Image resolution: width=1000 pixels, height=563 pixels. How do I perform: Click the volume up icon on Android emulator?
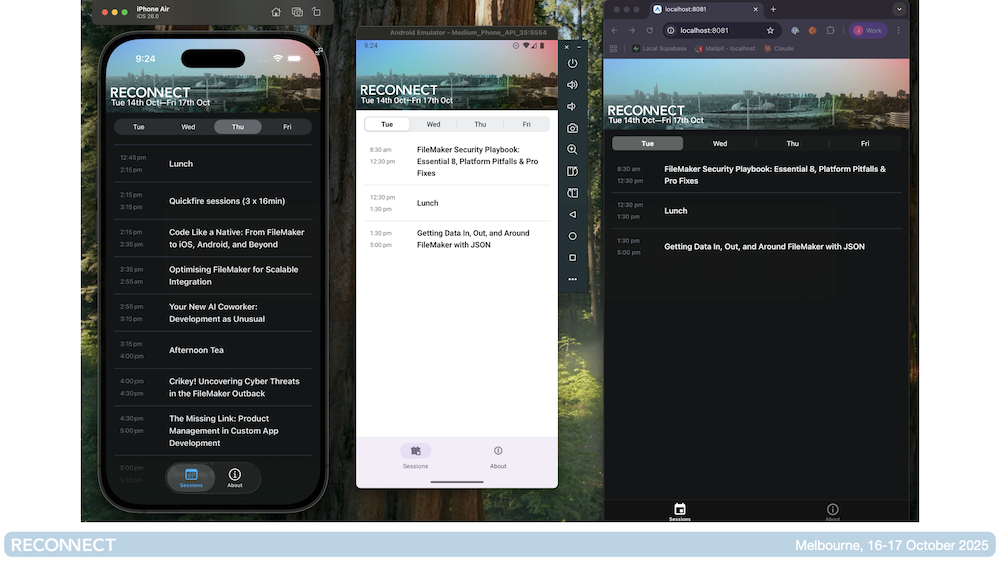tap(572, 85)
